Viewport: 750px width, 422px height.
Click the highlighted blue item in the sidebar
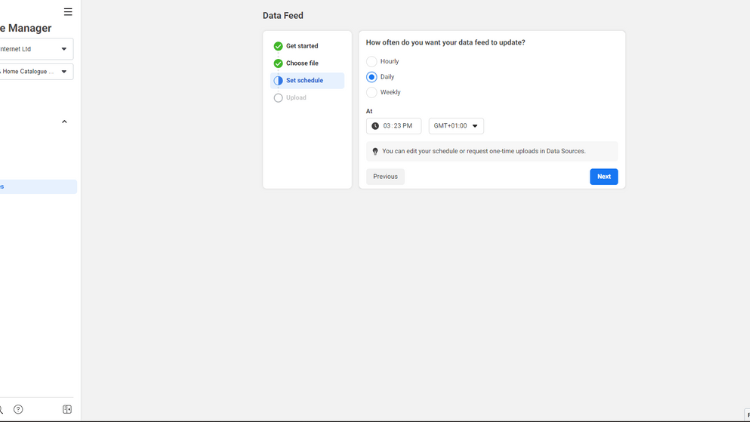(x=38, y=187)
